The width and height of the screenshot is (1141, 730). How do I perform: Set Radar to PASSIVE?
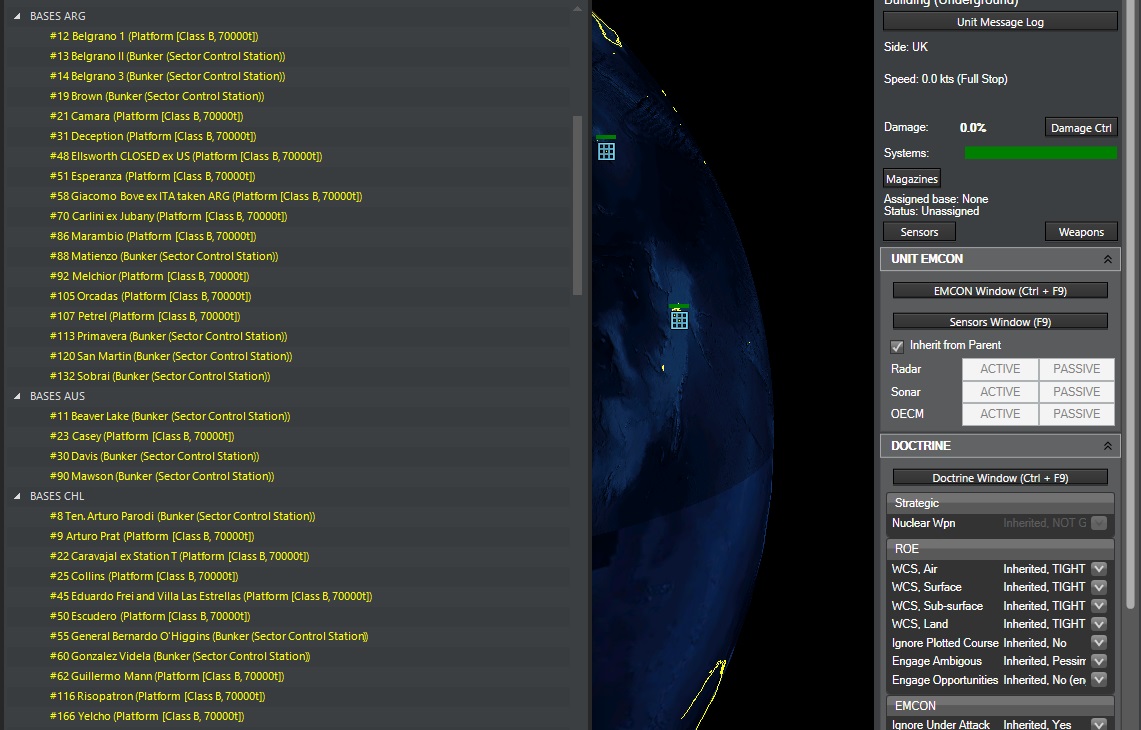tap(1076, 369)
